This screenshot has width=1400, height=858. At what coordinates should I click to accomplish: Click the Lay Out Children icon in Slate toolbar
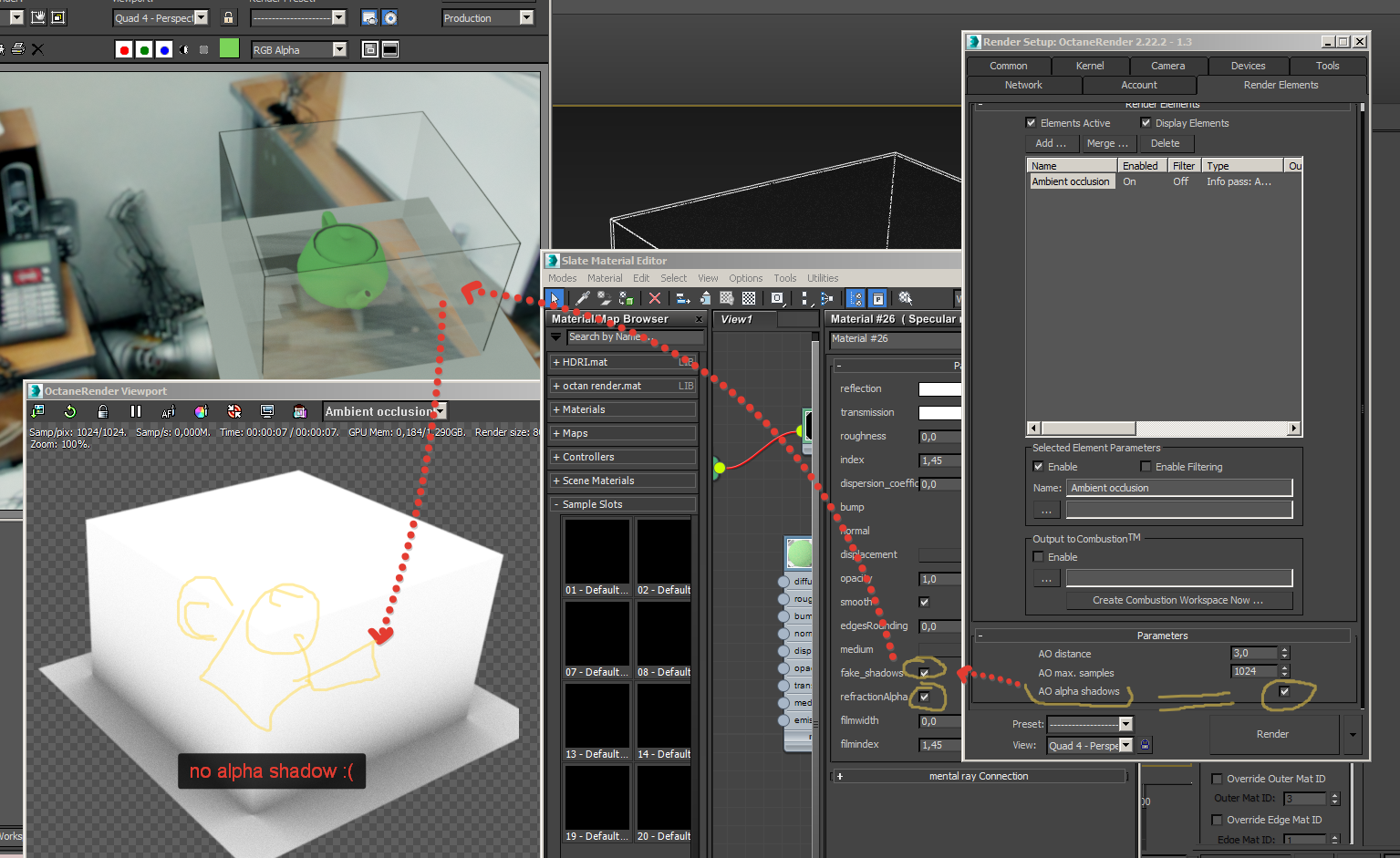(x=826, y=298)
